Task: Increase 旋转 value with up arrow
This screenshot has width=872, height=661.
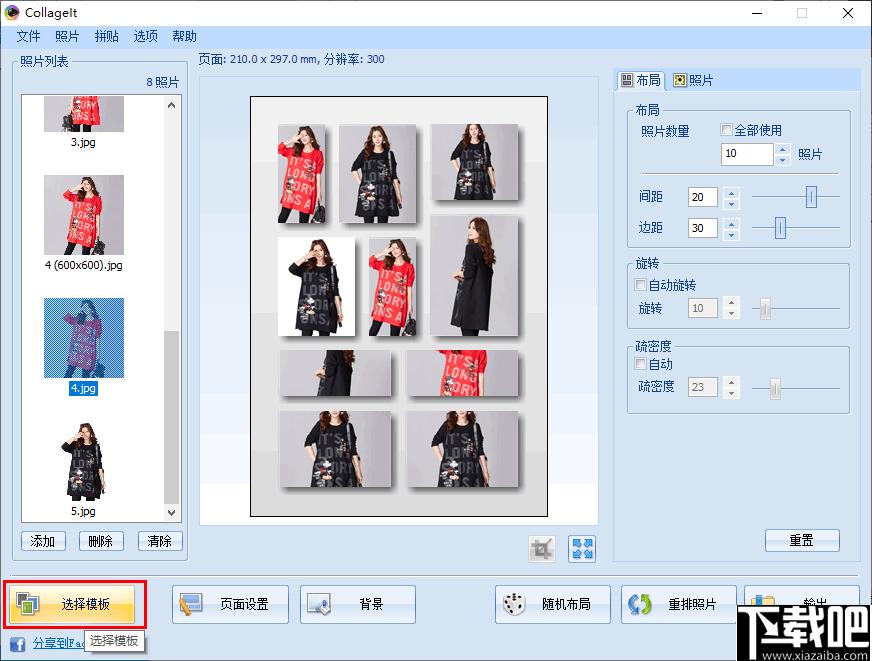Action: tap(732, 304)
